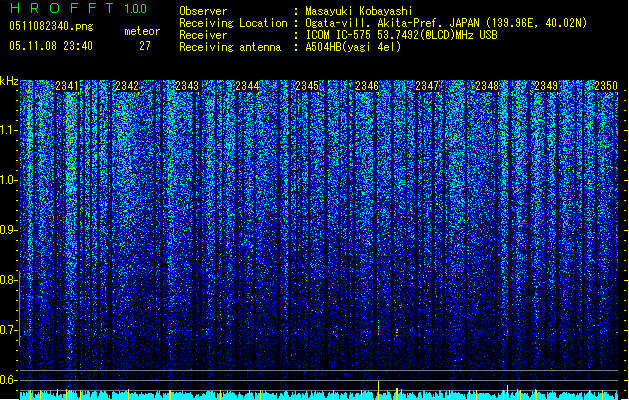Click the 2350 time marker

coord(606,86)
